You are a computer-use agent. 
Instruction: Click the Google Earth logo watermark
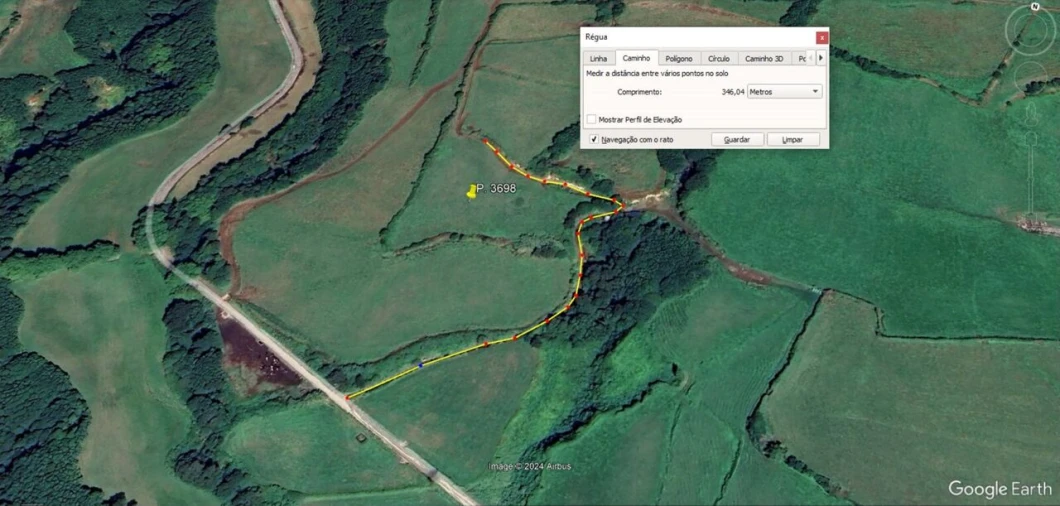(x=999, y=488)
